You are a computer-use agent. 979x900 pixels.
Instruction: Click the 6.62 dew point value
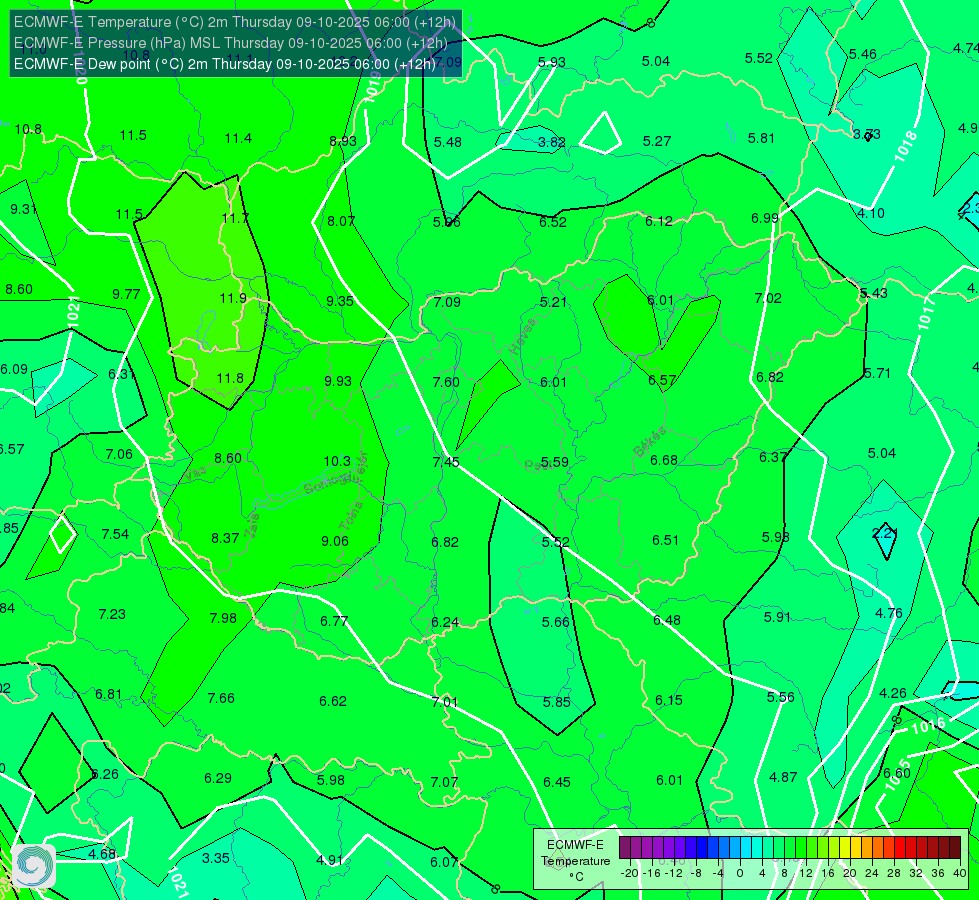click(x=333, y=701)
